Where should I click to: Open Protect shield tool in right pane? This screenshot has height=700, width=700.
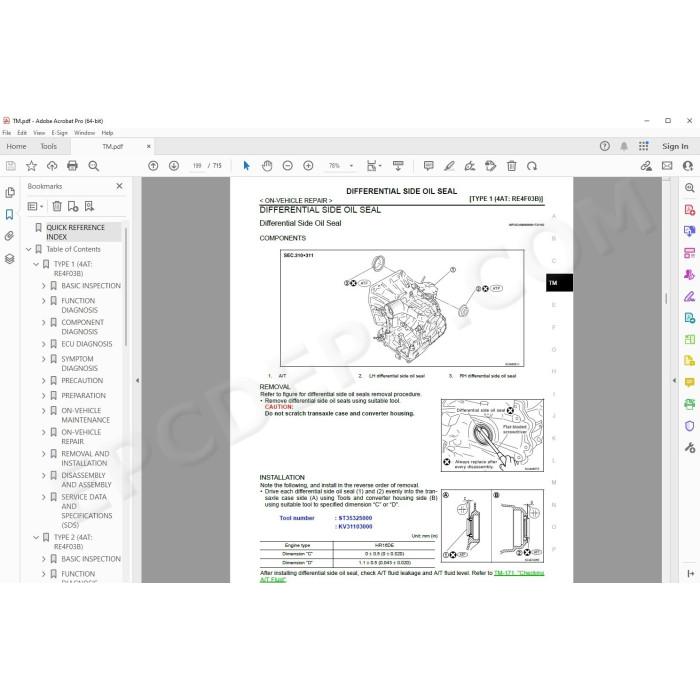690,426
